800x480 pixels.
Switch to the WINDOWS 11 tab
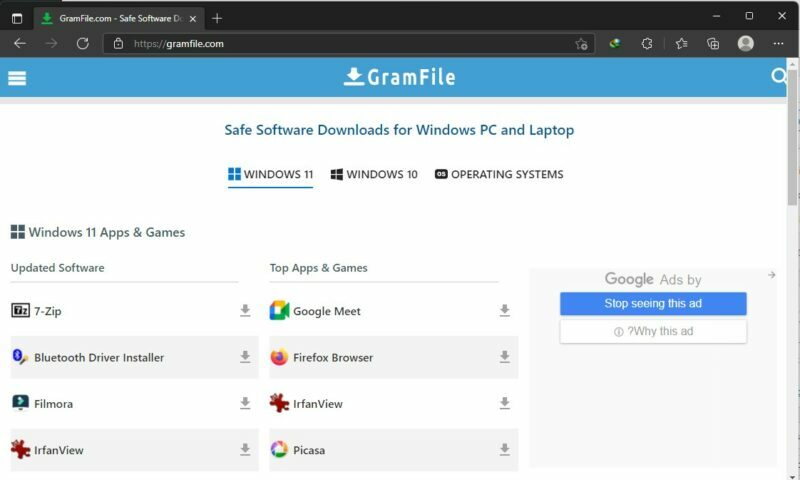click(x=270, y=174)
